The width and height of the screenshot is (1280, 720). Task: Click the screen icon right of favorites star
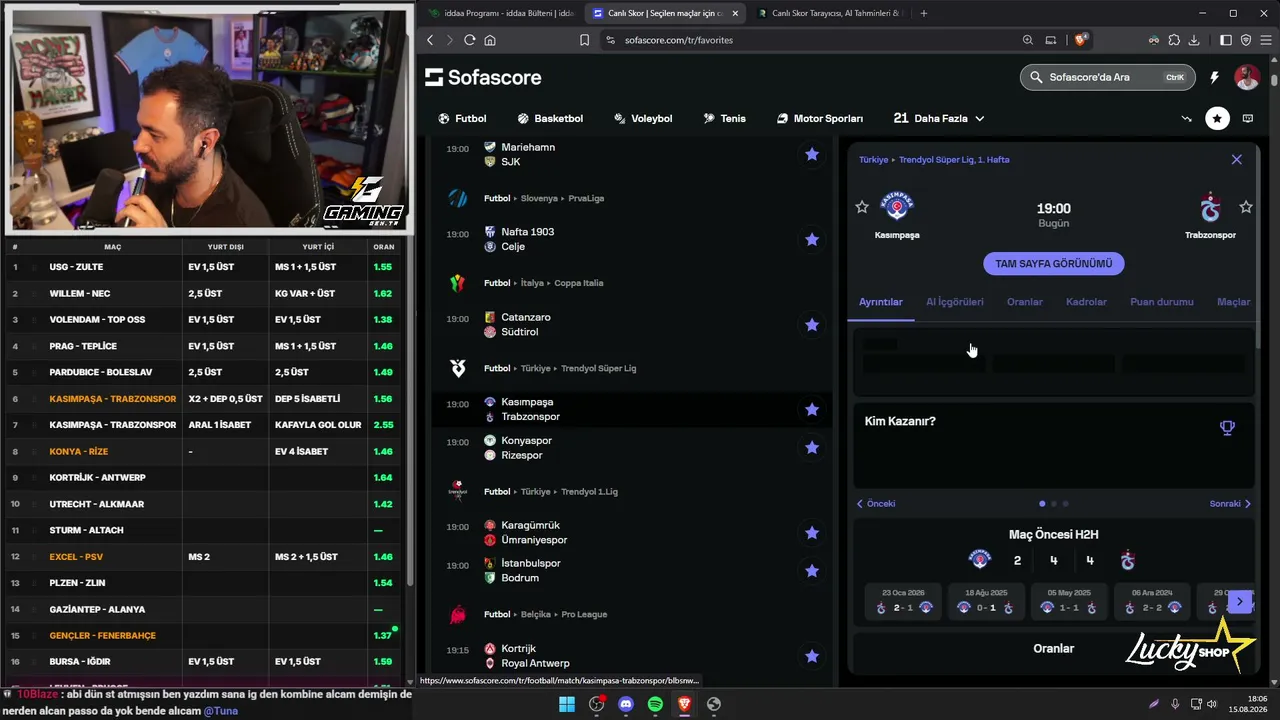coord(1248,118)
